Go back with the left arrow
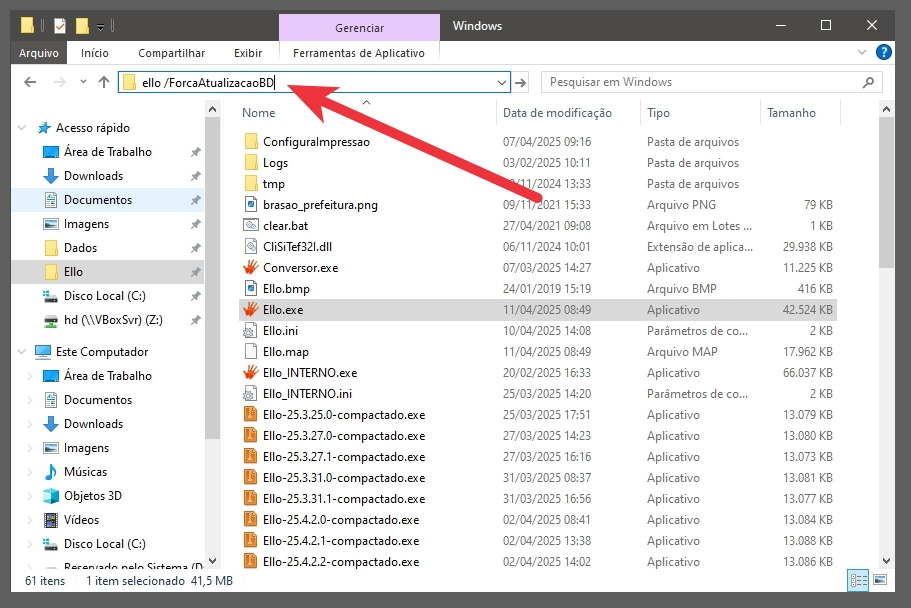 point(30,82)
